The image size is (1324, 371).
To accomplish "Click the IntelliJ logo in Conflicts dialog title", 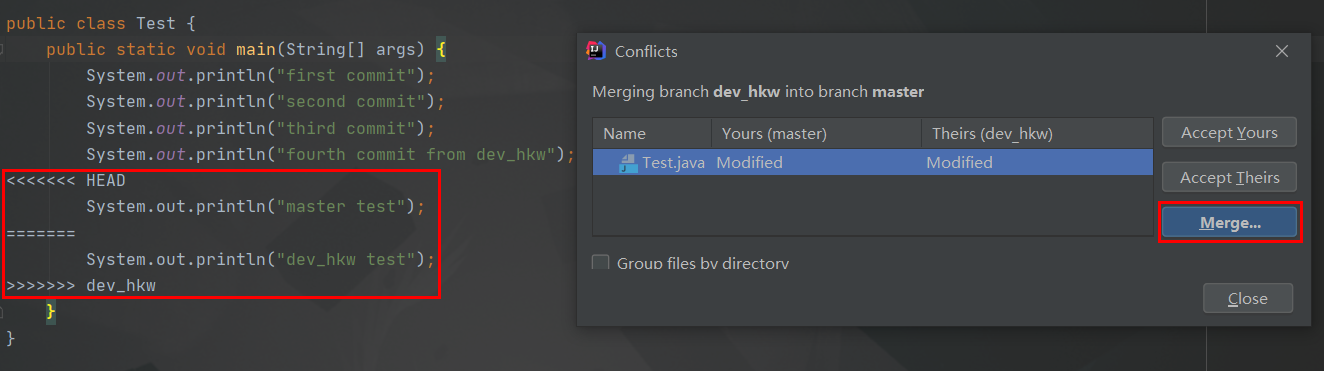I will [596, 51].
